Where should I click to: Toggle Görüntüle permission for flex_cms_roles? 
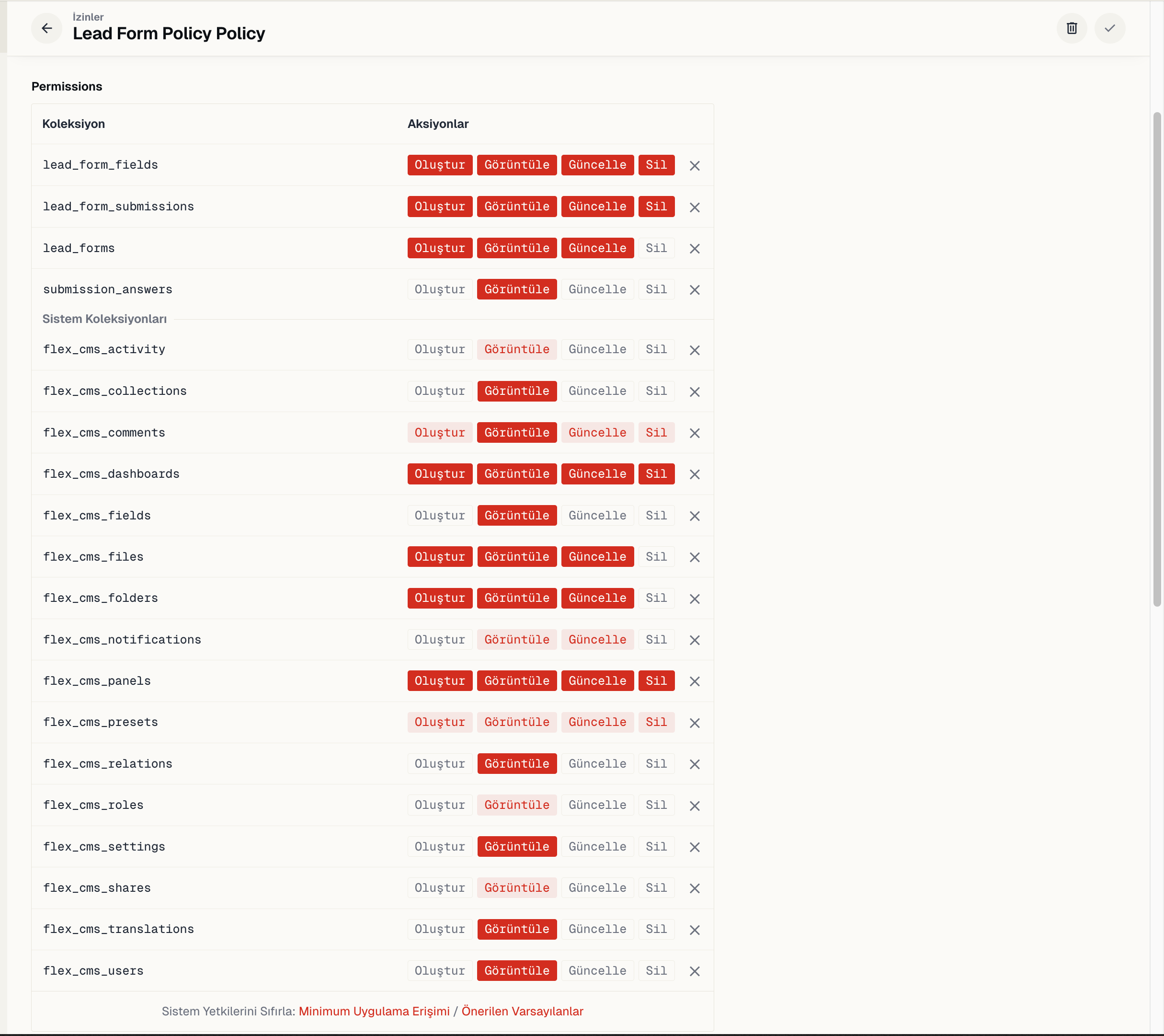point(516,806)
